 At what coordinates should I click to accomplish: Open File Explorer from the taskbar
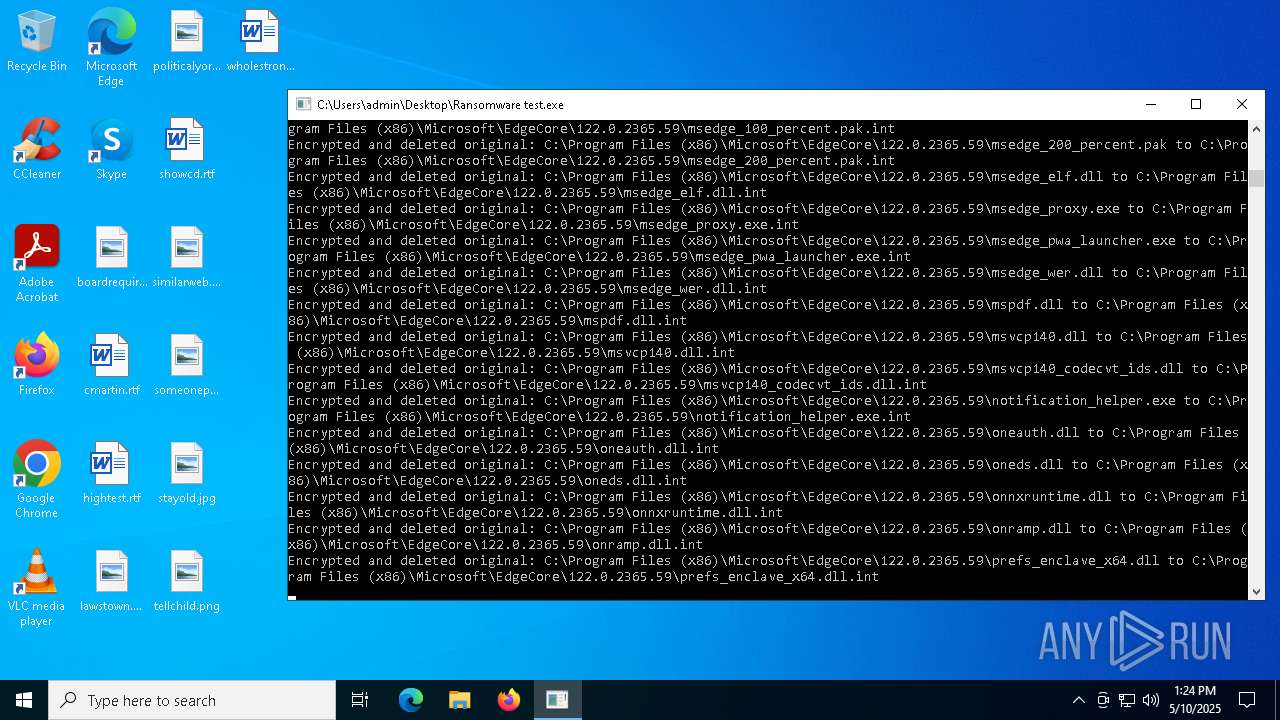[459, 700]
